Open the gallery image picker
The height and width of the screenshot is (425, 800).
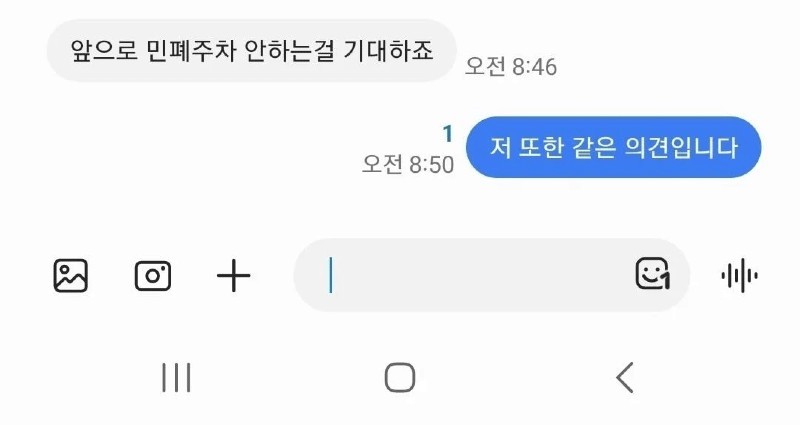coord(71,275)
